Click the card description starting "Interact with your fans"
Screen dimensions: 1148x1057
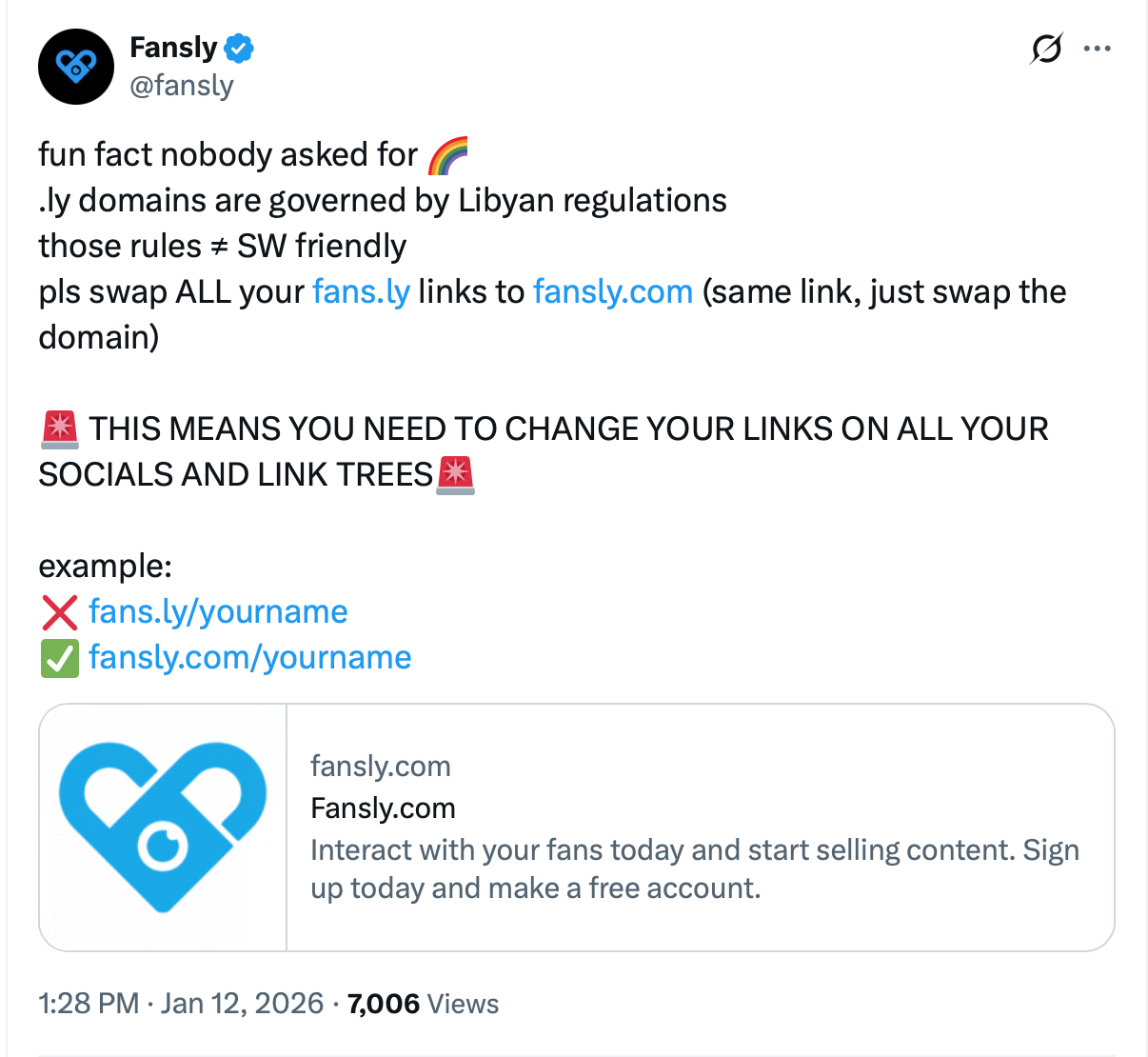click(x=694, y=868)
